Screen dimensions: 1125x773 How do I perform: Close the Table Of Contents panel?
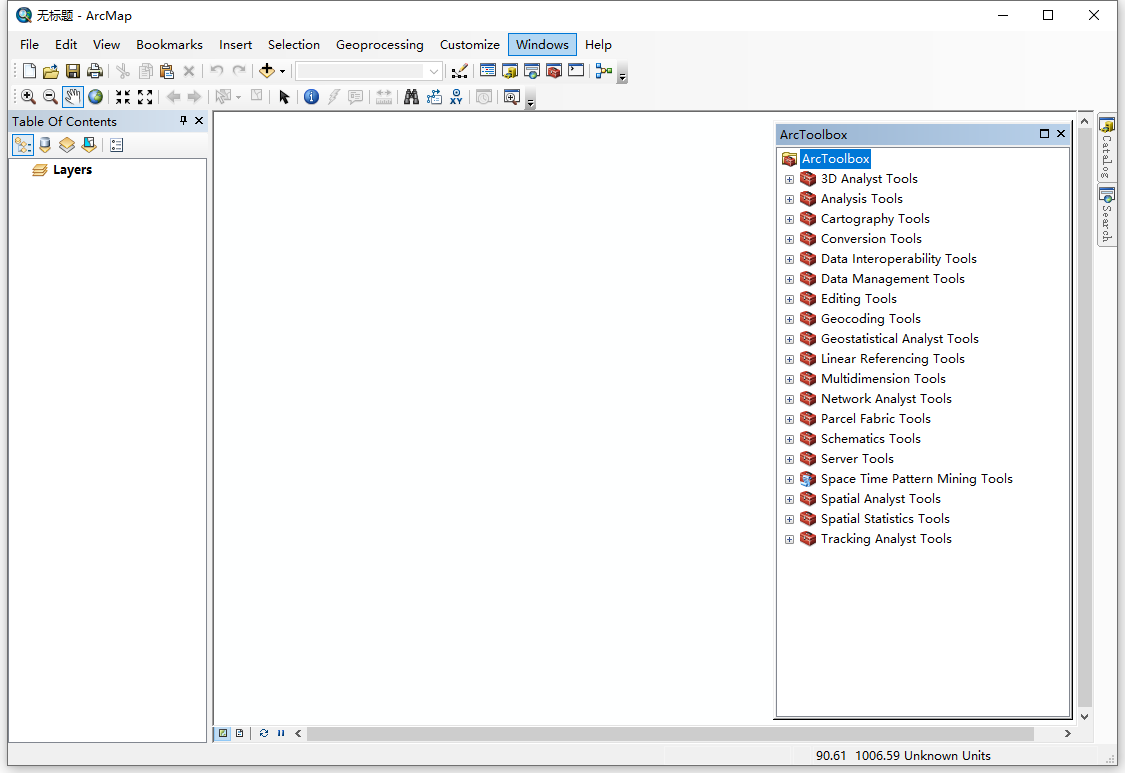(199, 121)
